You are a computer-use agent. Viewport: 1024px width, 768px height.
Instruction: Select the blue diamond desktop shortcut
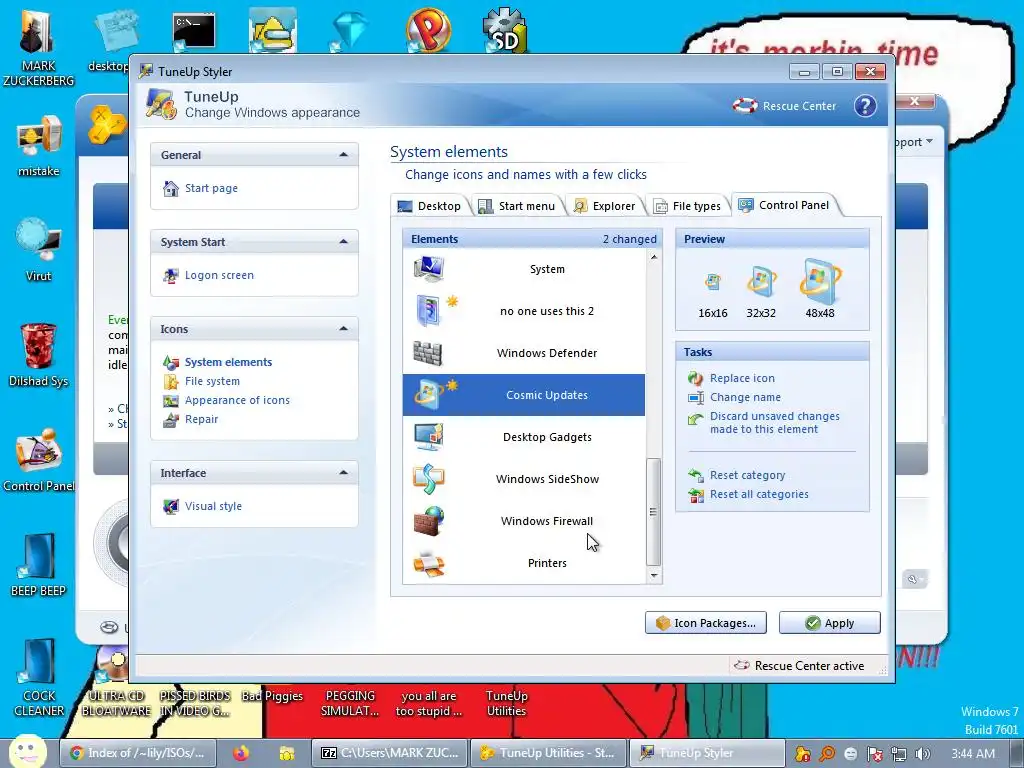click(x=349, y=31)
